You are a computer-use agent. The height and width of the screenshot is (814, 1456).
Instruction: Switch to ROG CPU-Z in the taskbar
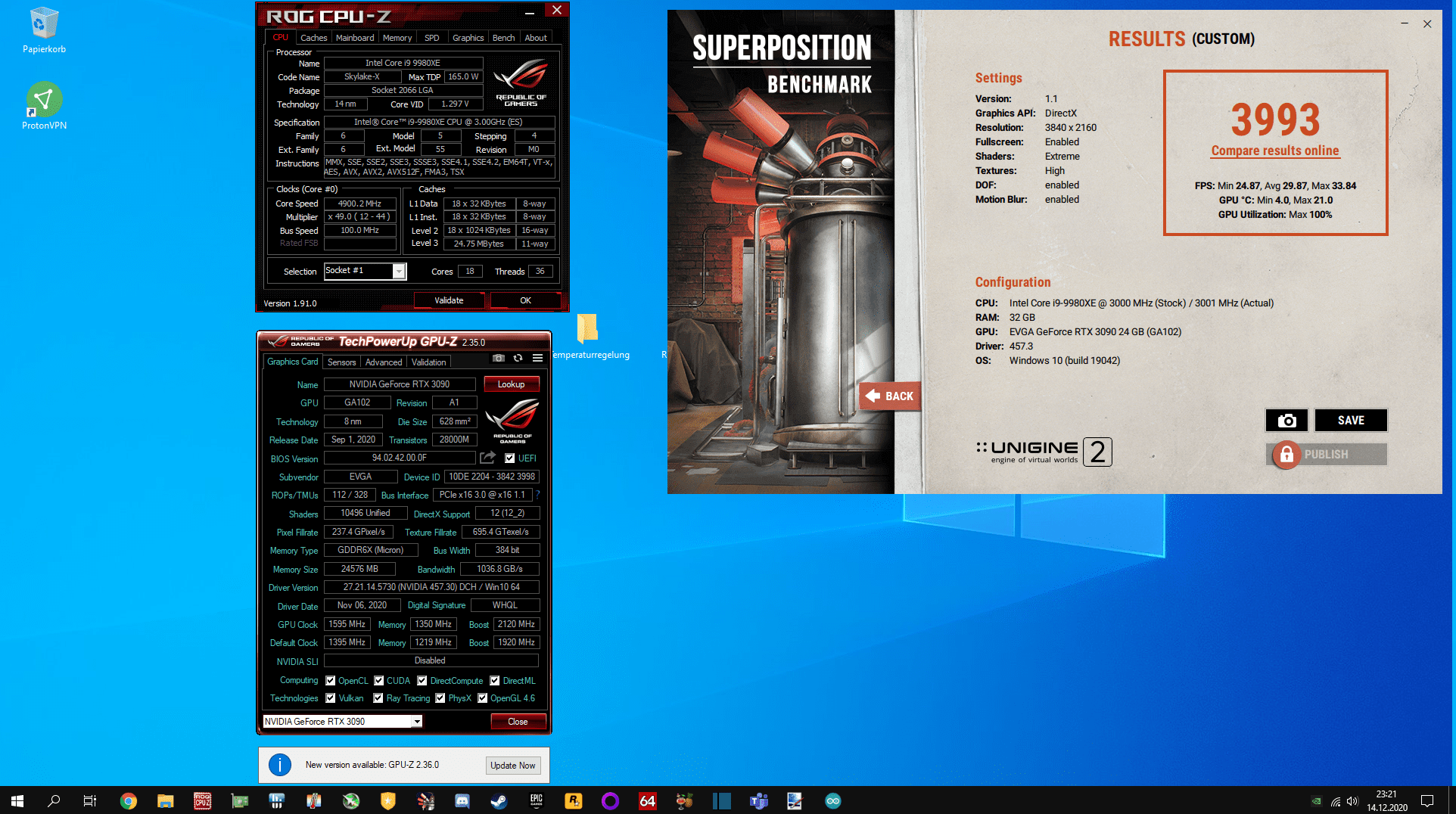(x=203, y=800)
